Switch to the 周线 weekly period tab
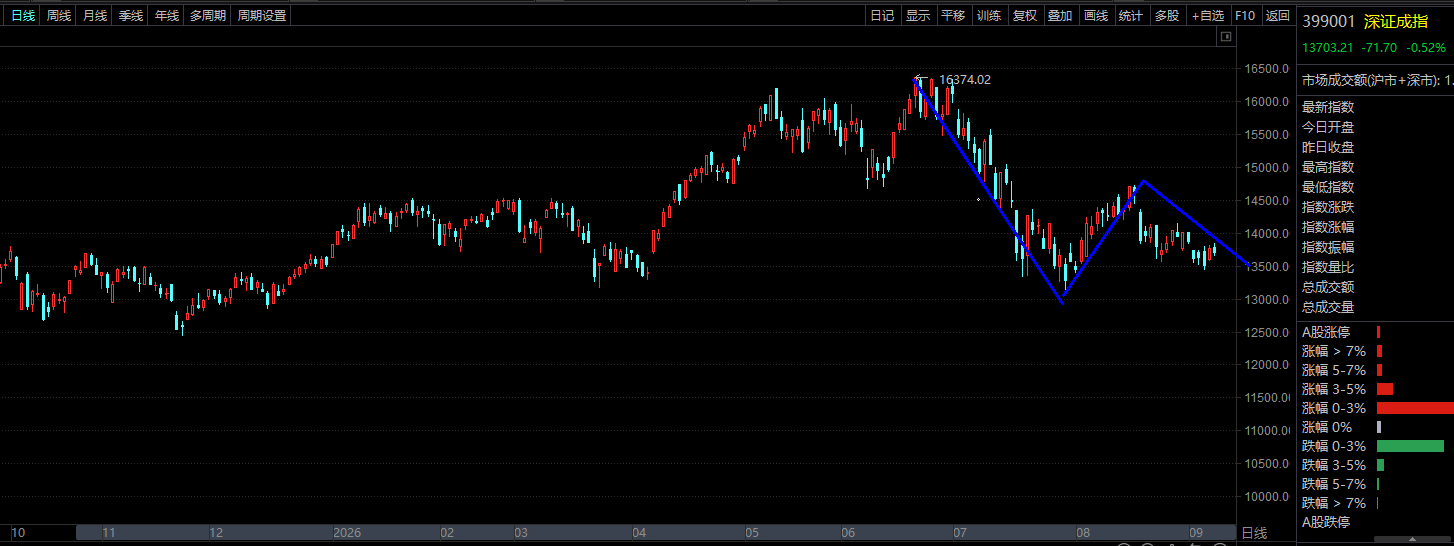Viewport: 1454px width, 546px height. [x=58, y=15]
